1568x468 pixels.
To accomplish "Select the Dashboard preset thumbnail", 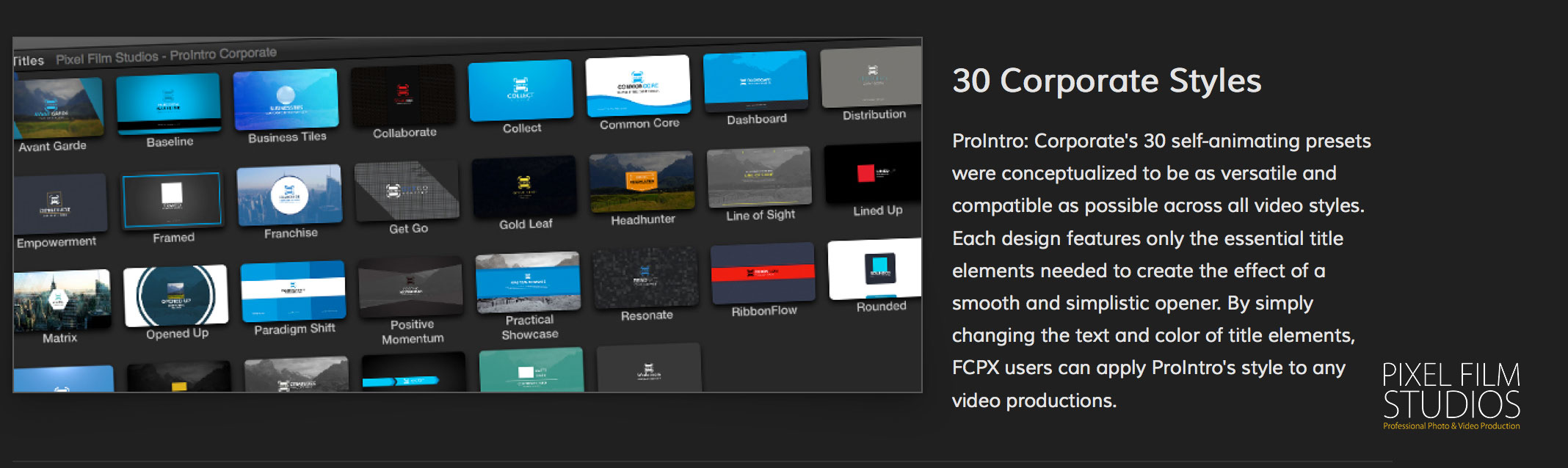I will pyautogui.click(x=755, y=81).
